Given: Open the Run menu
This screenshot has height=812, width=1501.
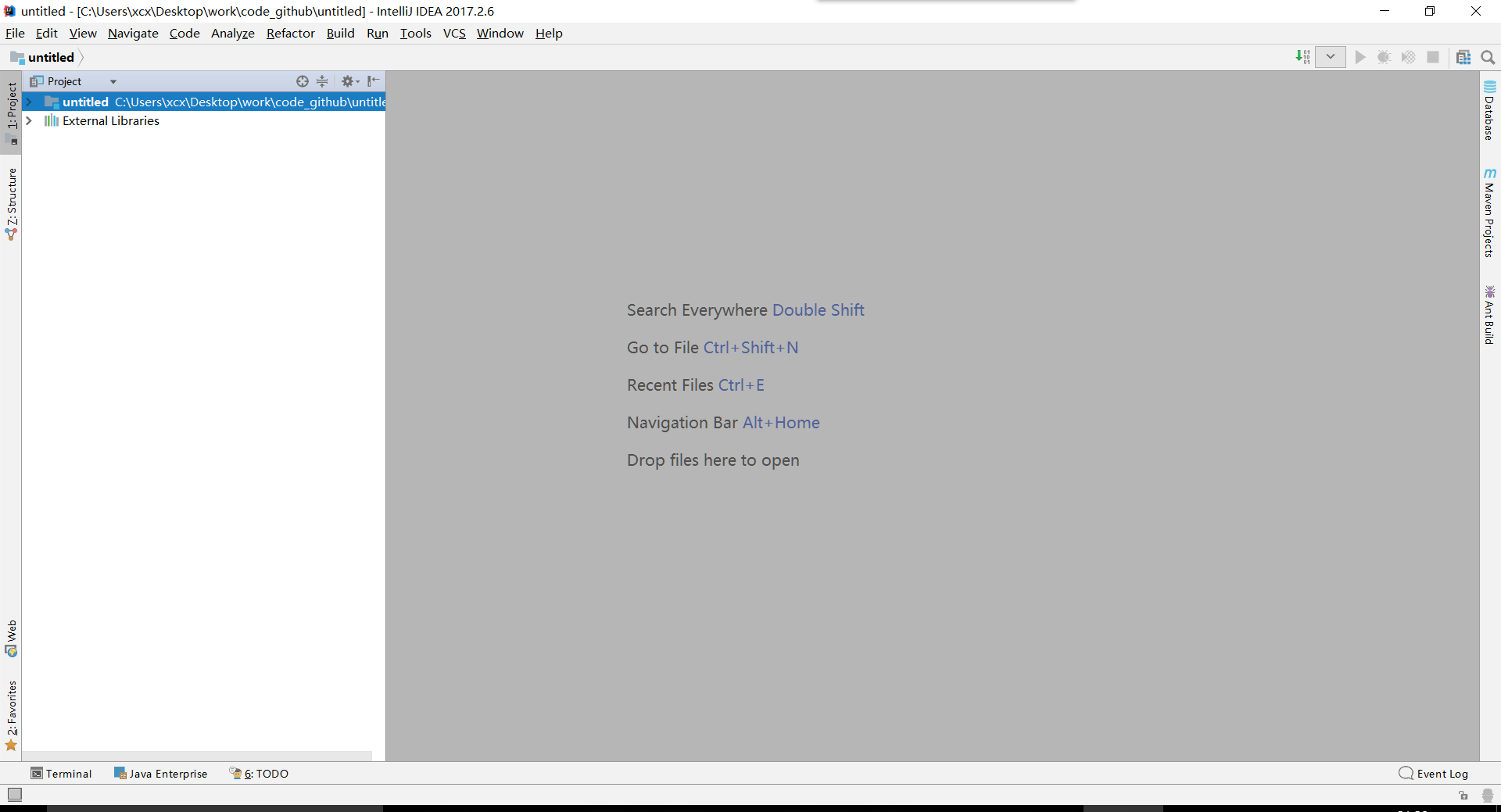Looking at the screenshot, I should (x=378, y=33).
